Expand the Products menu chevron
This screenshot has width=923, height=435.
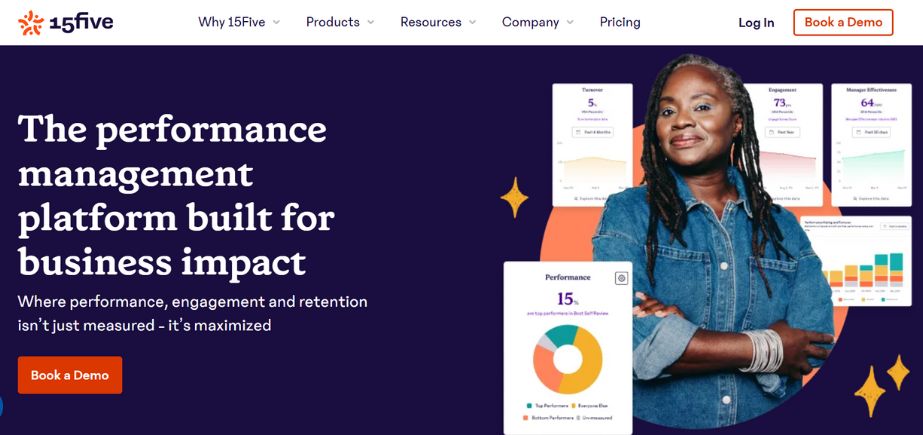coord(370,23)
